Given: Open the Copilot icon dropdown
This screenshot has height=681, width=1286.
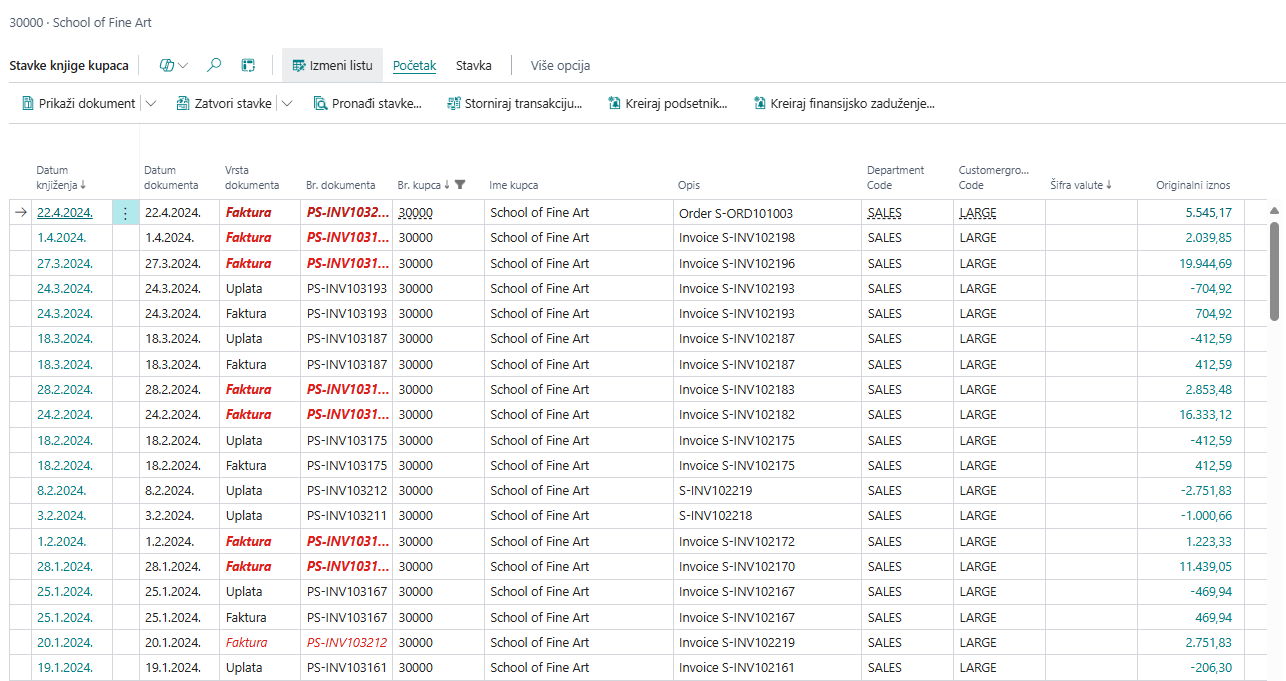Looking at the screenshot, I should (174, 65).
